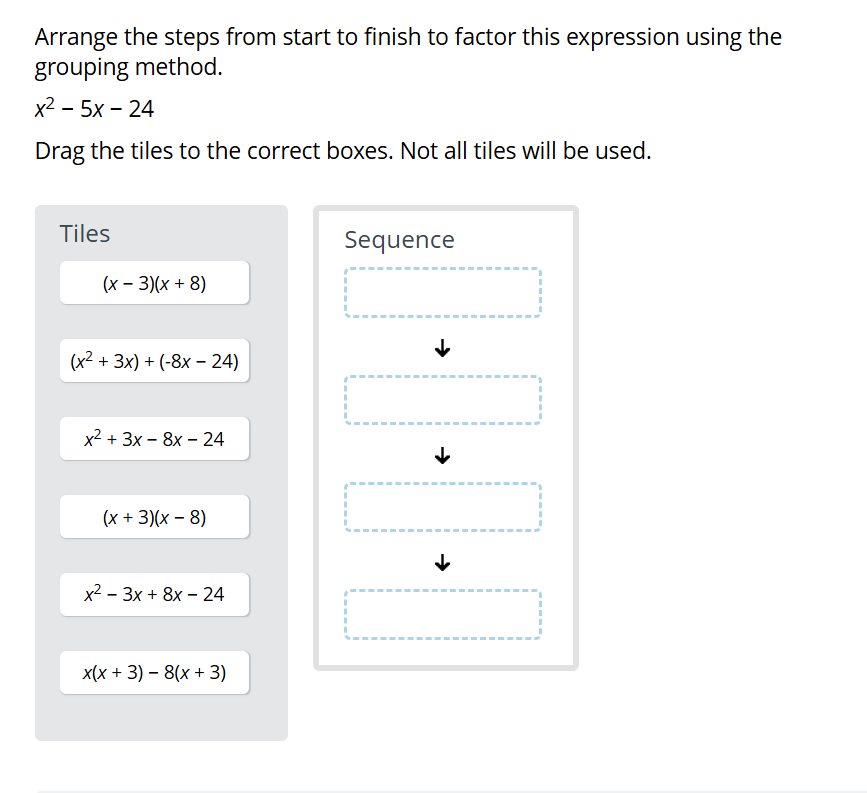Image resolution: width=867 pixels, height=793 pixels.
Task: Click the third downward arrow icon
Action: pos(441,562)
